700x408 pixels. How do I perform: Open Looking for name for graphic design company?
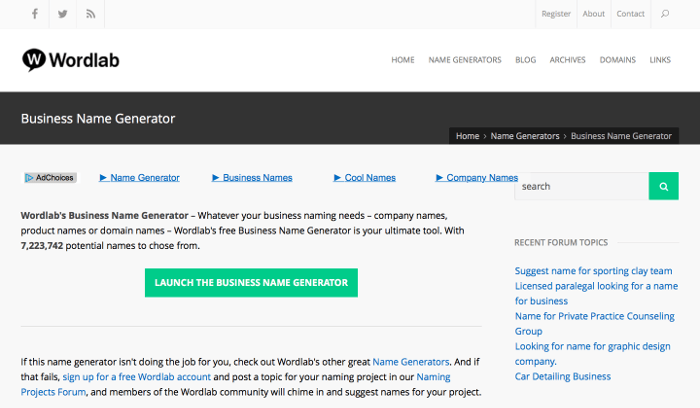[592, 354]
